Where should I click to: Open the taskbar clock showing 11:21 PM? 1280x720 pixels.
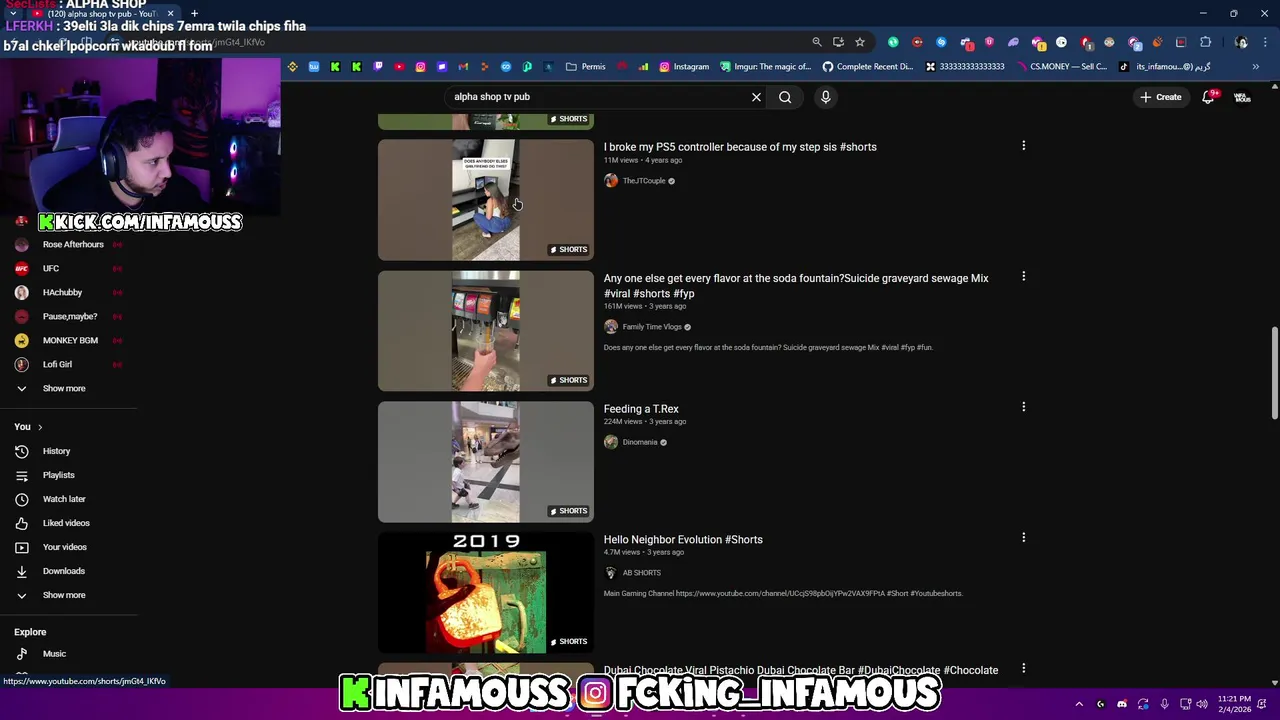coord(1234,704)
